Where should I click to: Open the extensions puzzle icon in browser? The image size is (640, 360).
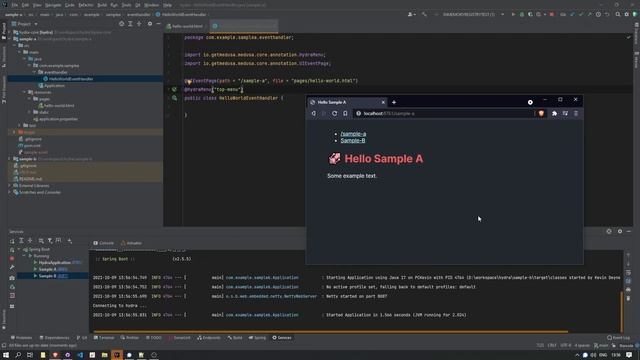(554, 113)
